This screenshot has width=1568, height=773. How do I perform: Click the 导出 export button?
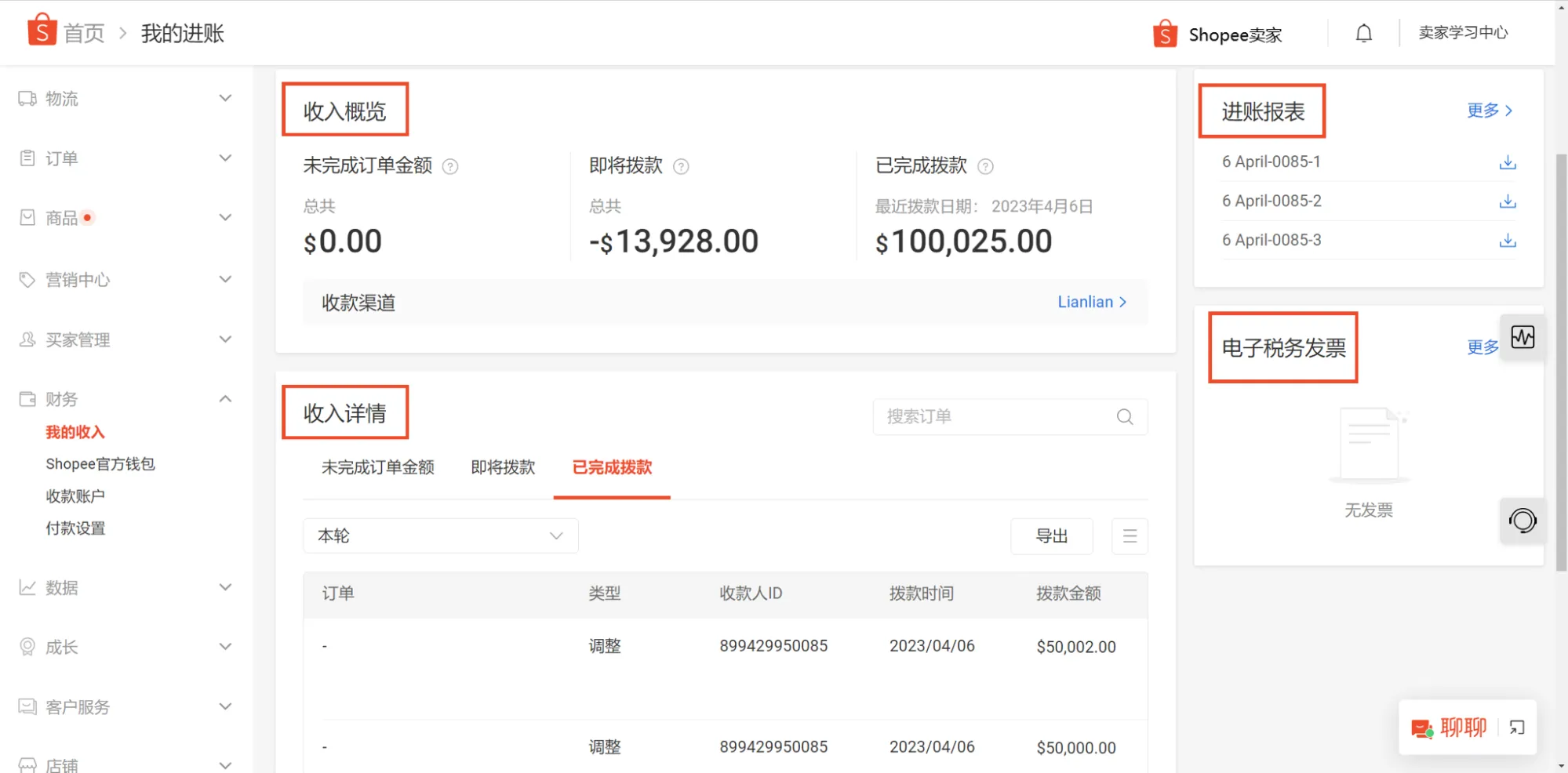click(x=1052, y=535)
